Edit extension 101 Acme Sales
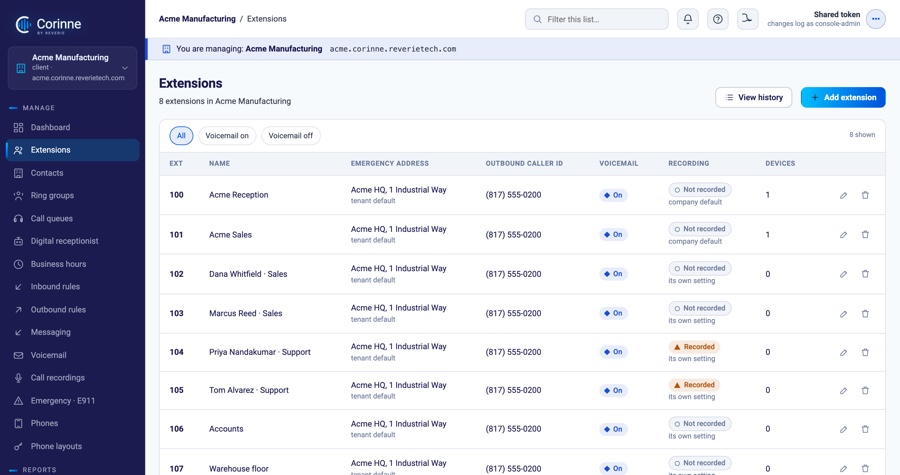900x475 pixels. (843, 235)
